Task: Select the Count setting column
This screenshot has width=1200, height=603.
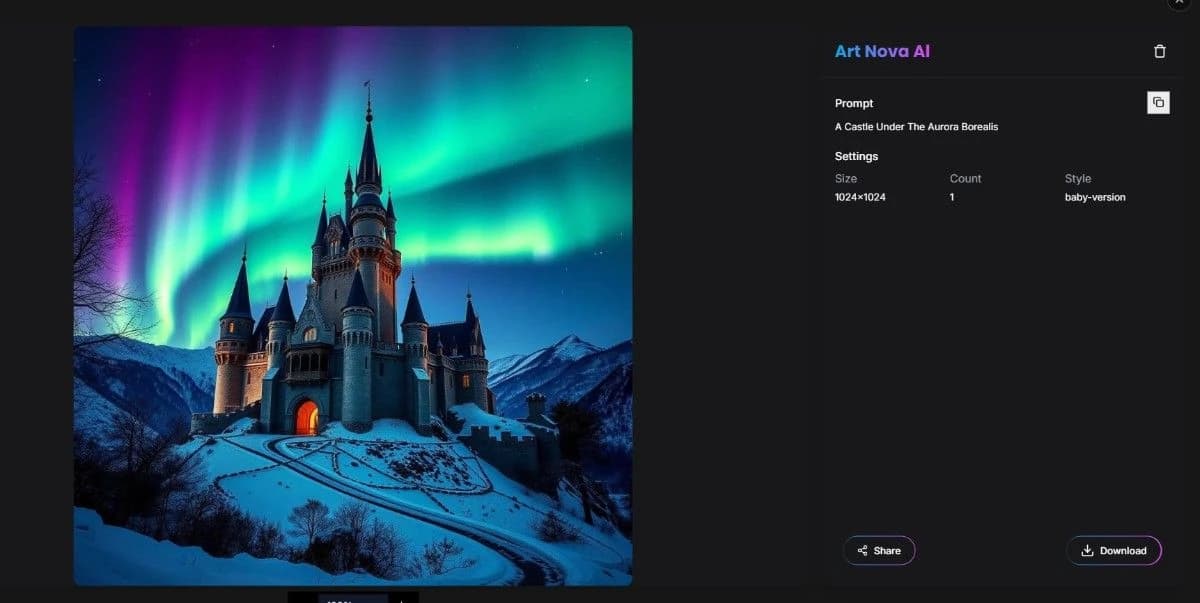Action: pos(965,188)
